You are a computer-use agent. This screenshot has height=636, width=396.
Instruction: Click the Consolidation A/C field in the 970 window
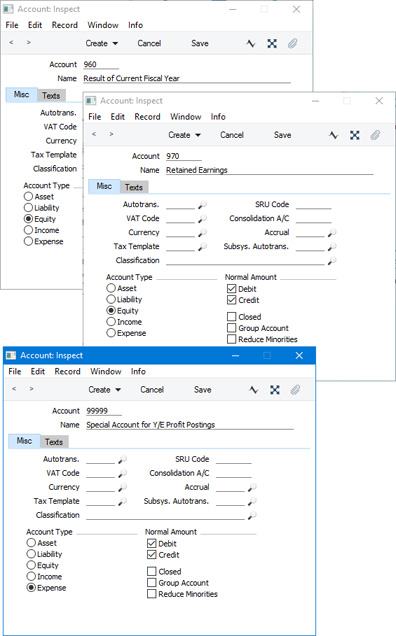(314, 219)
